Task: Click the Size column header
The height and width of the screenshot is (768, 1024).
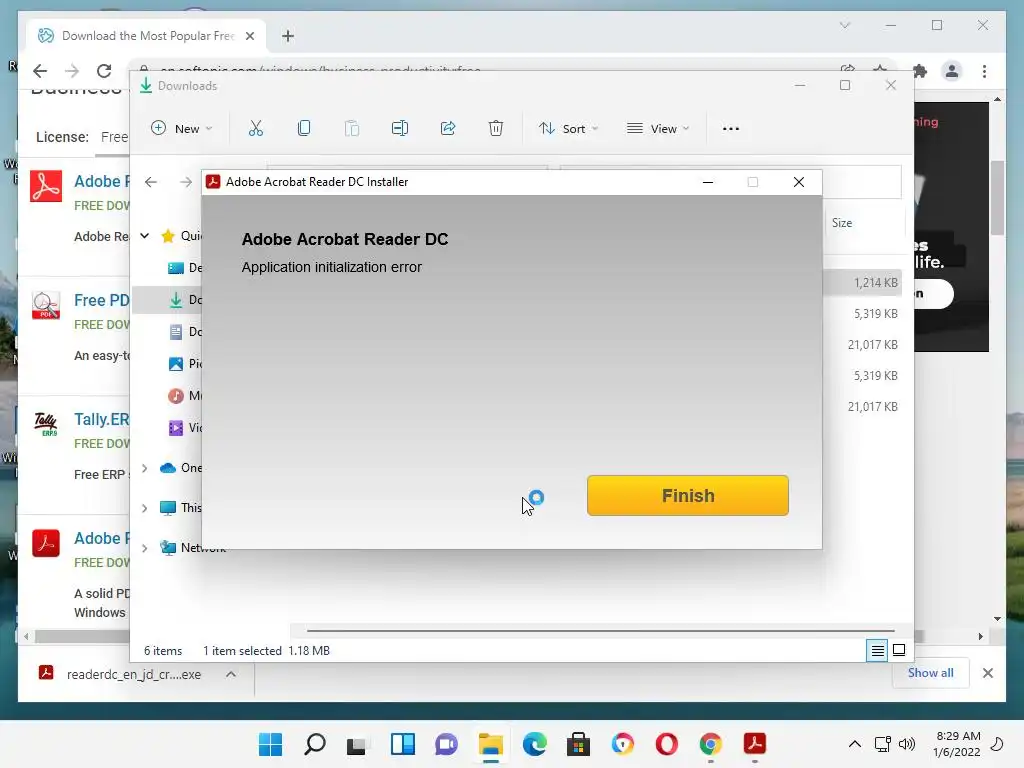Action: coord(842,223)
